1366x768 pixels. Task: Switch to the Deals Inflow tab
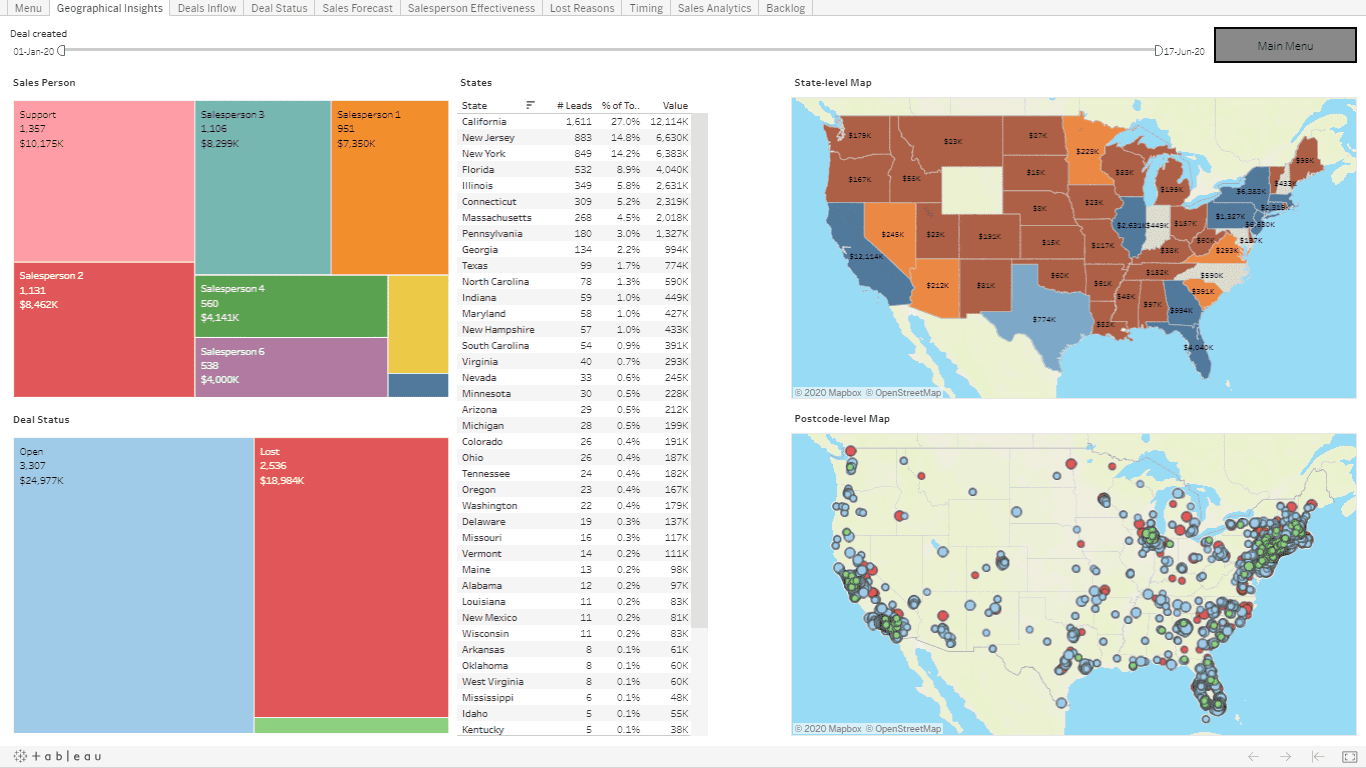[x=207, y=8]
